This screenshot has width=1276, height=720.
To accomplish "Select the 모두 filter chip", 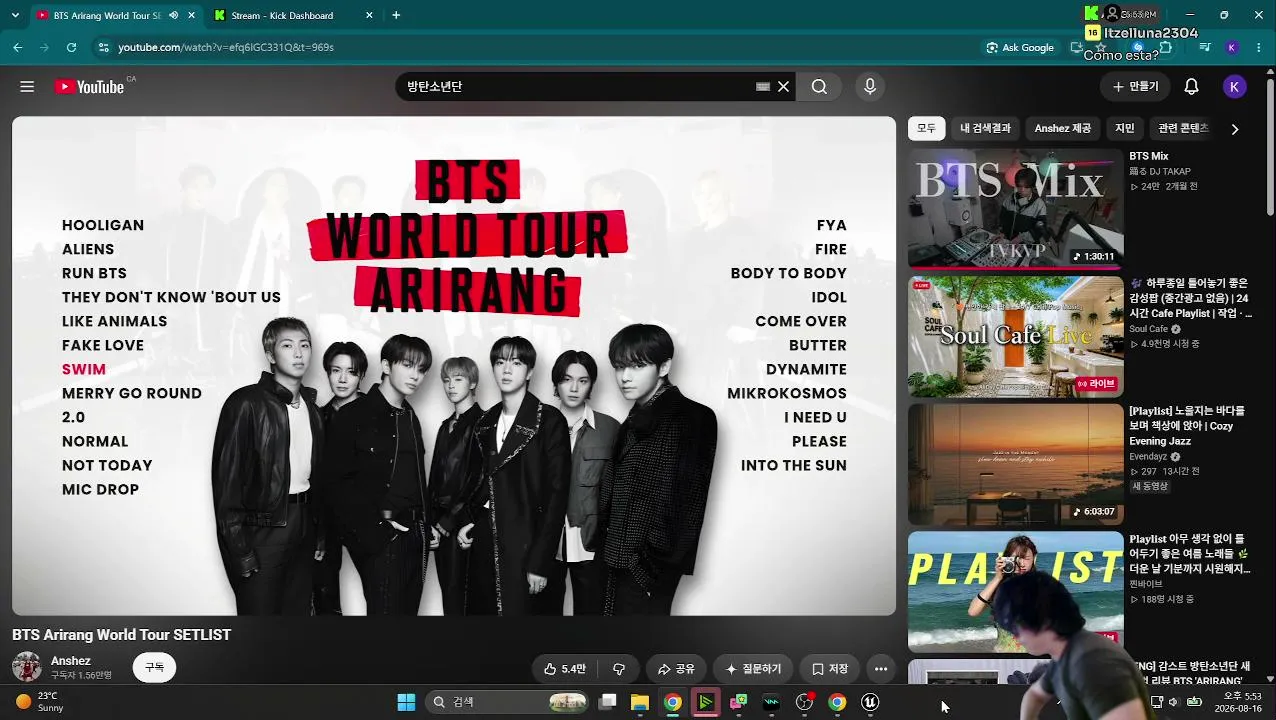I will click(x=927, y=128).
